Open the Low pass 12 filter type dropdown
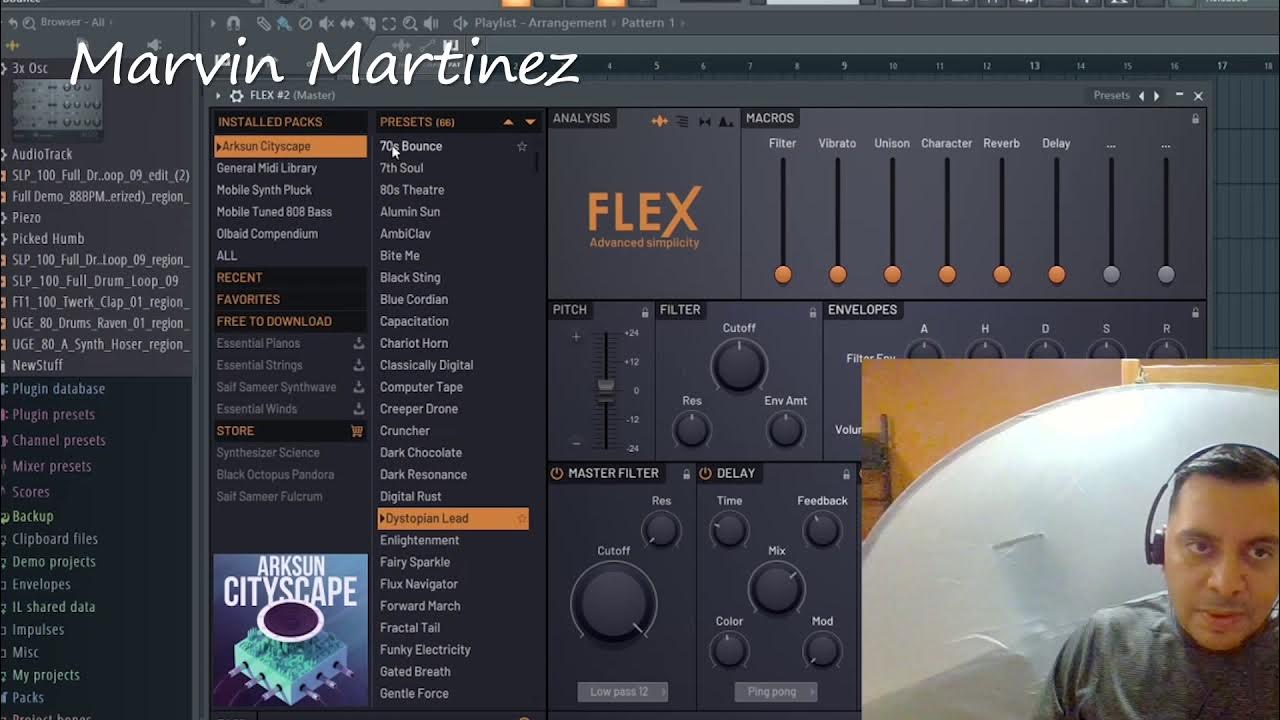Screen dimensions: 1280x720 [x=622, y=692]
